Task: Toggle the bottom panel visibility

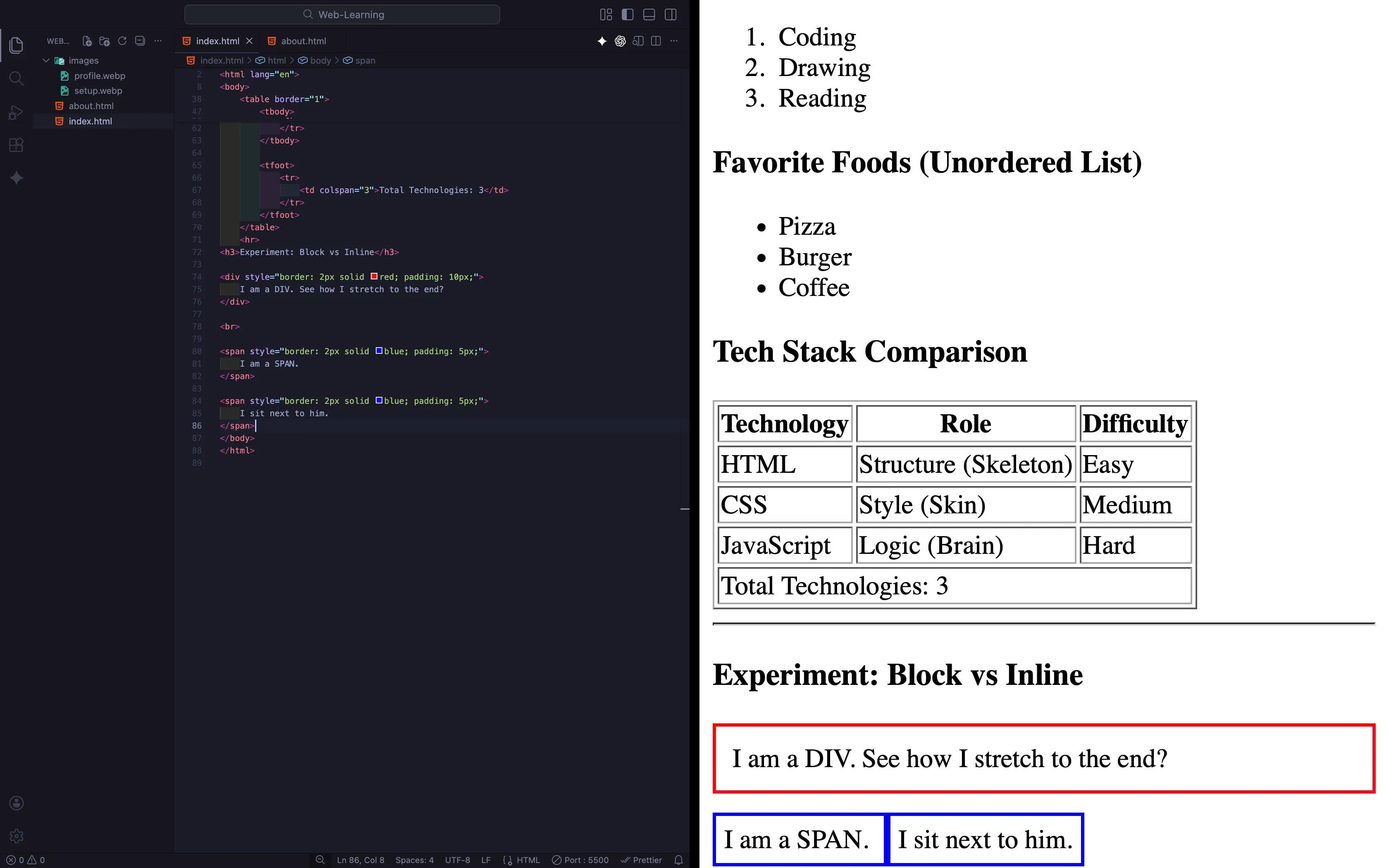Action: coord(649,14)
